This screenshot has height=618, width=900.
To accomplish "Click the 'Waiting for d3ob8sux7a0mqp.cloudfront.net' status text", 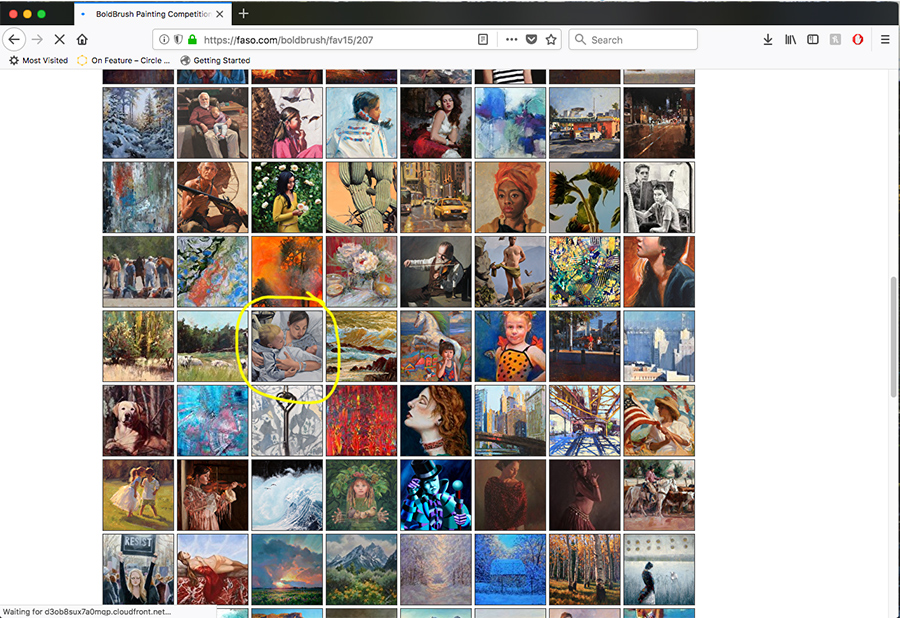I will (x=87, y=612).
